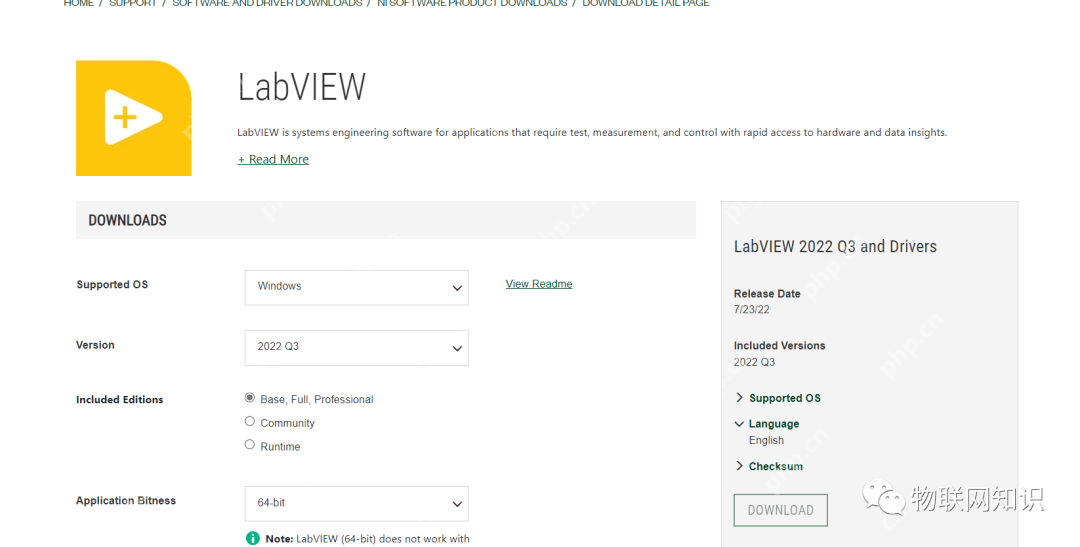Open Software and Driver Downloads breadcrumb
The height and width of the screenshot is (547, 1080).
267,4
